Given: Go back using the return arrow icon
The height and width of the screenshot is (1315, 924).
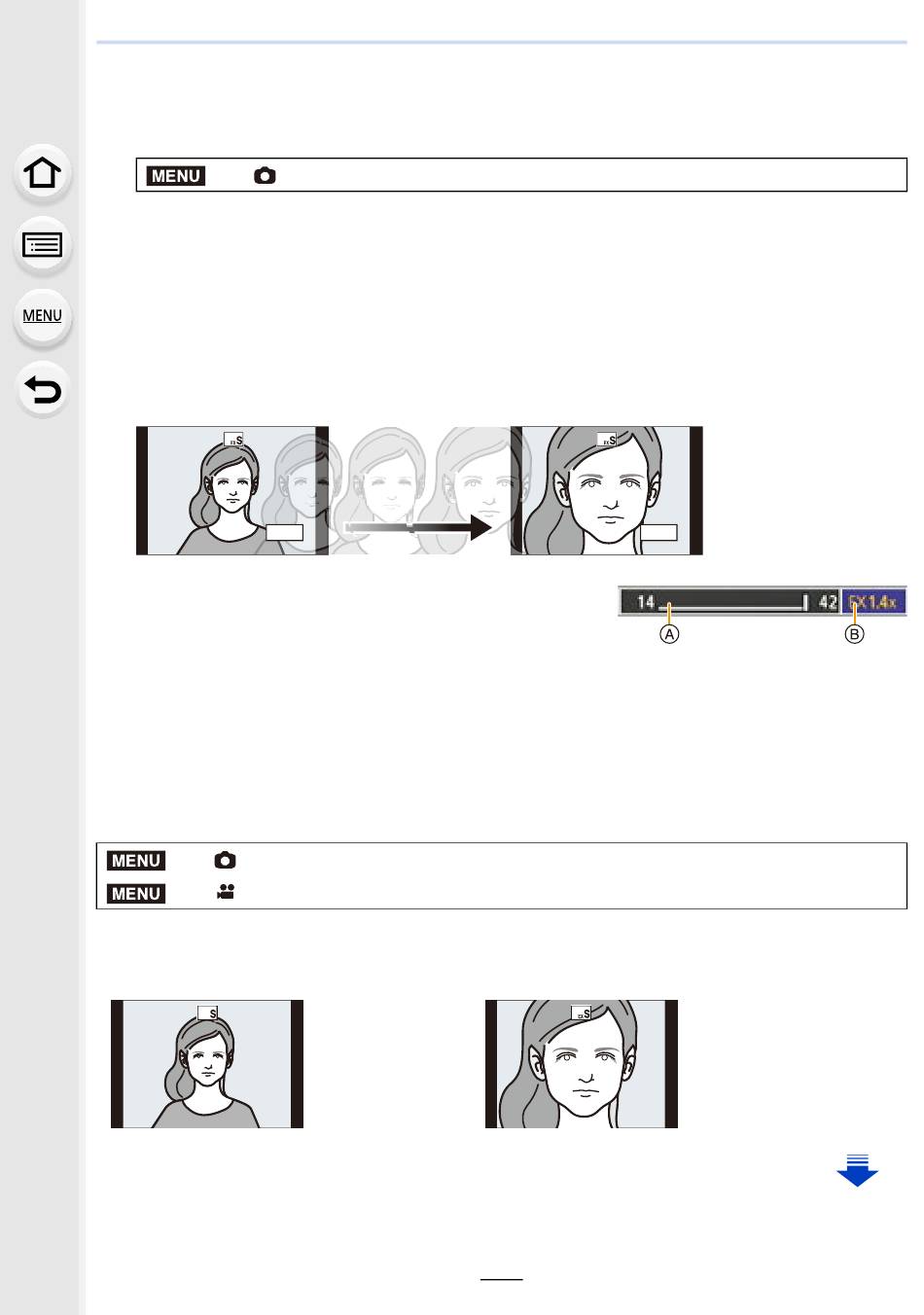Looking at the screenshot, I should click(43, 389).
